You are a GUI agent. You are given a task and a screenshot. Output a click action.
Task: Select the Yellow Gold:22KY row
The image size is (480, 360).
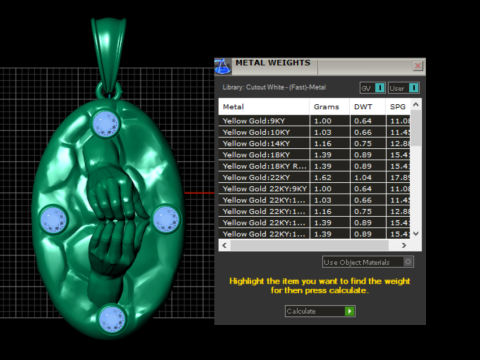click(x=314, y=177)
